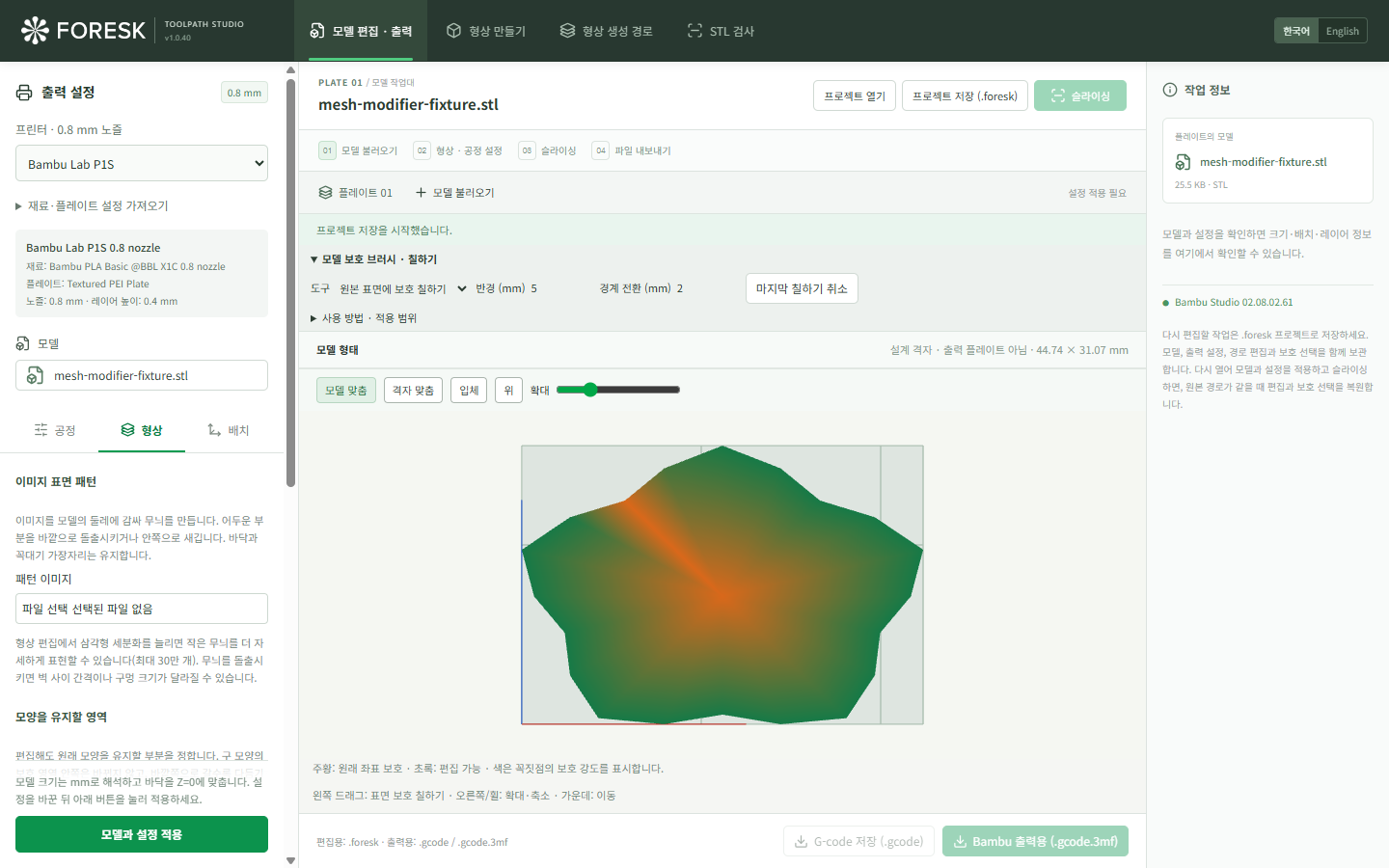Switch language to English
Viewport: 1389px width, 868px height.
click(1342, 31)
